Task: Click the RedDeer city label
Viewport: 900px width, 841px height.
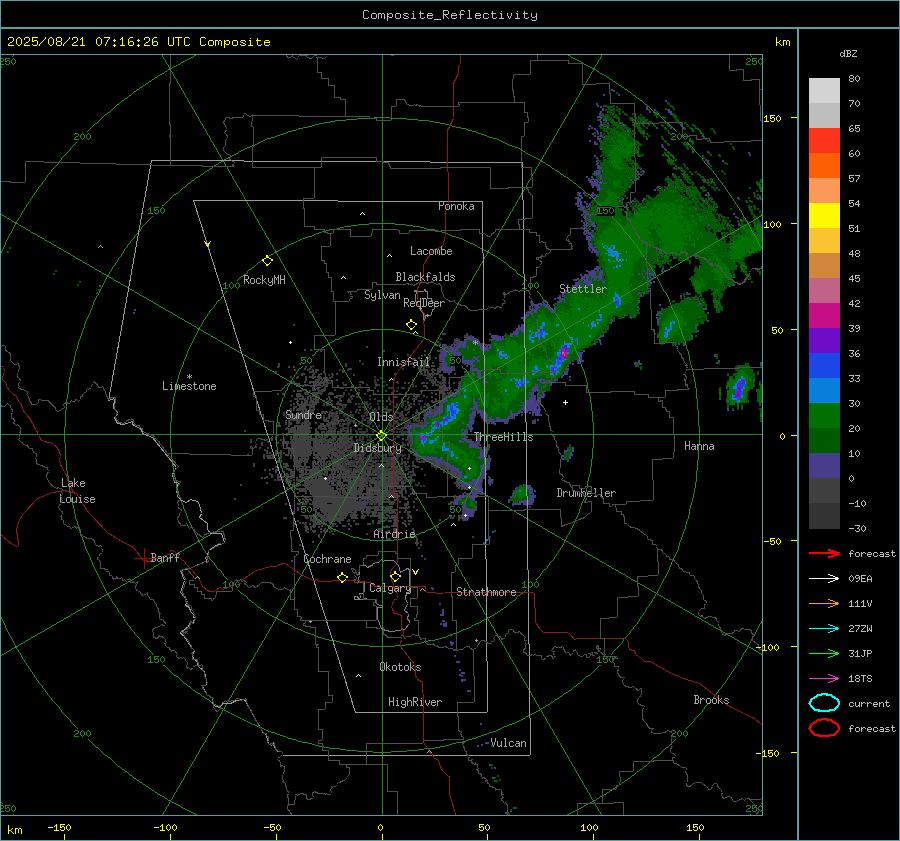Action: (424, 303)
